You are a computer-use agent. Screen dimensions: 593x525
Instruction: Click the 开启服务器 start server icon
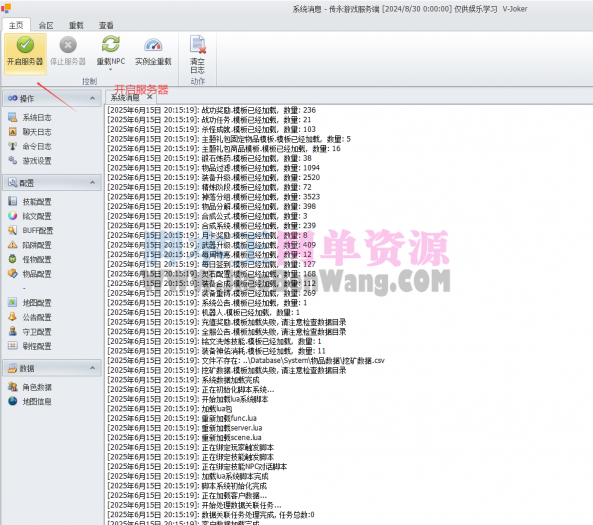click(25, 45)
